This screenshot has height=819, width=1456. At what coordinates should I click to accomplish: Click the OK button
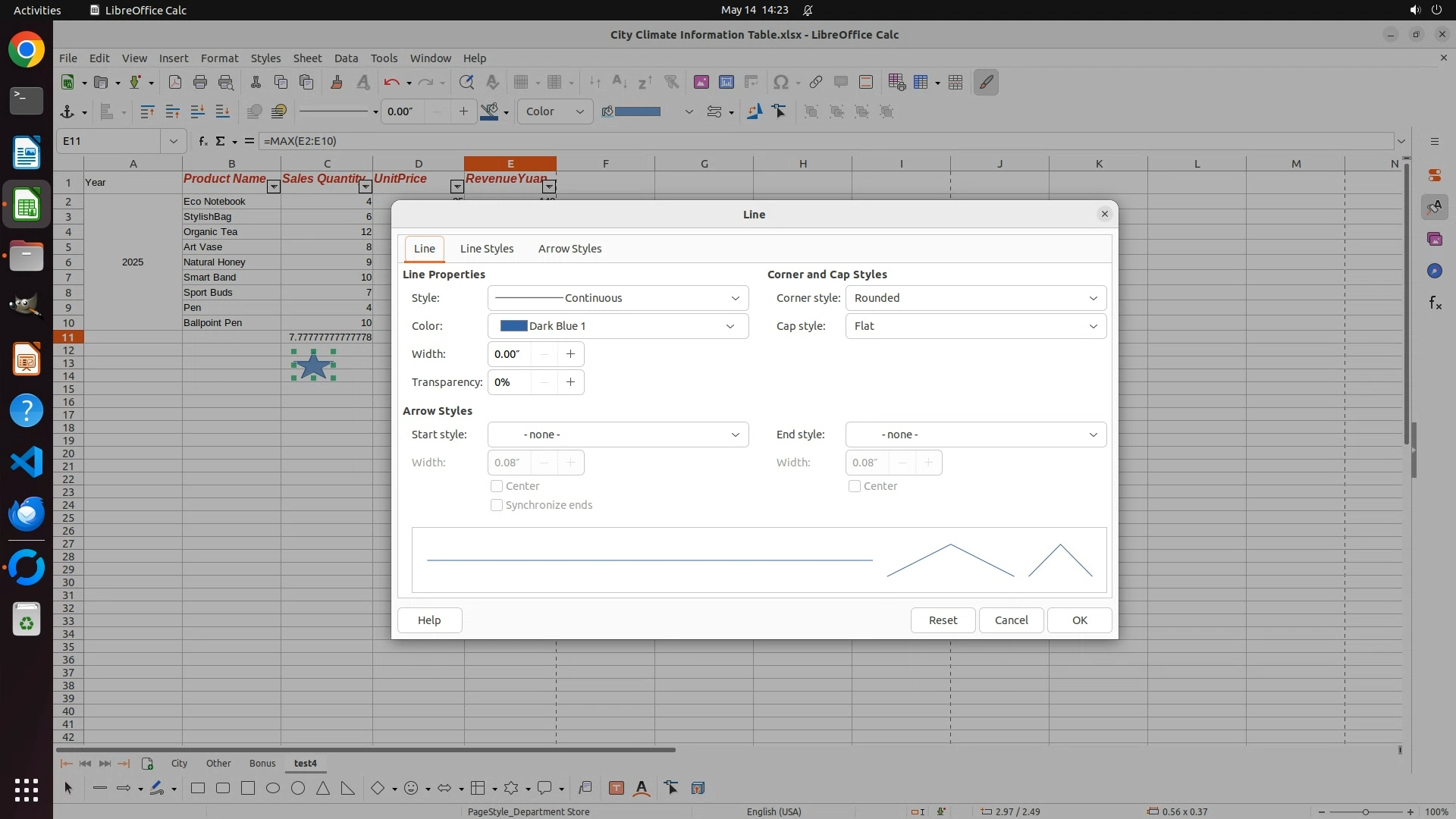[1079, 620]
